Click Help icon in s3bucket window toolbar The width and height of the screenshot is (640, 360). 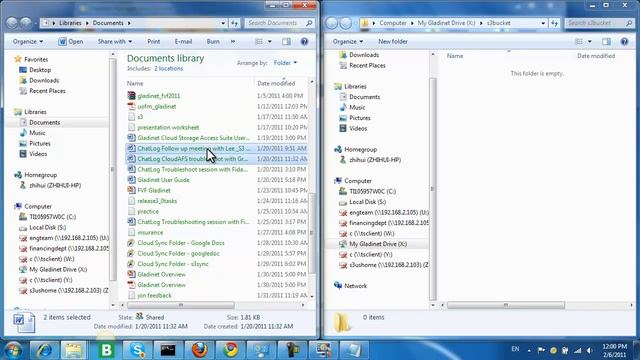tap(624, 42)
